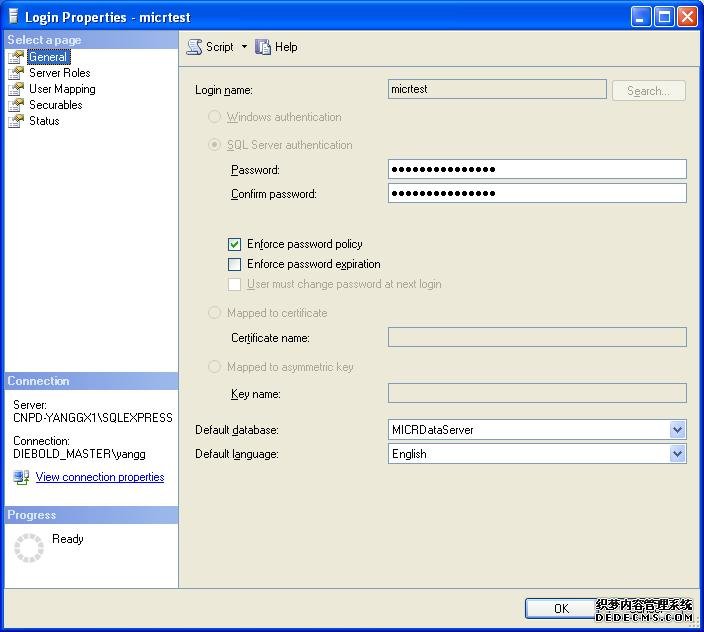Open the Script dropdown arrow
704x632 pixels.
tap(244, 47)
